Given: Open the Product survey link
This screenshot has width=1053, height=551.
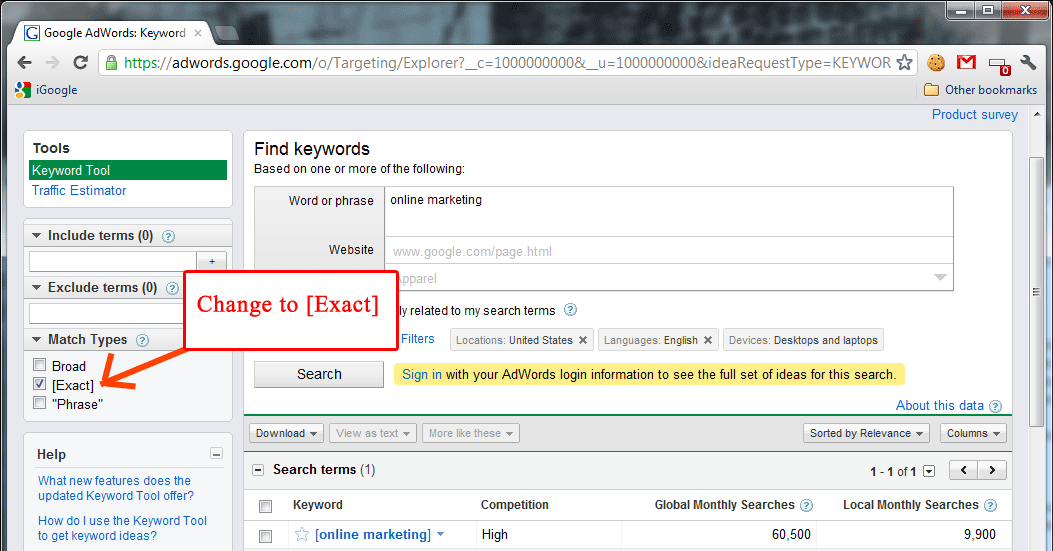Looking at the screenshot, I should [x=974, y=115].
